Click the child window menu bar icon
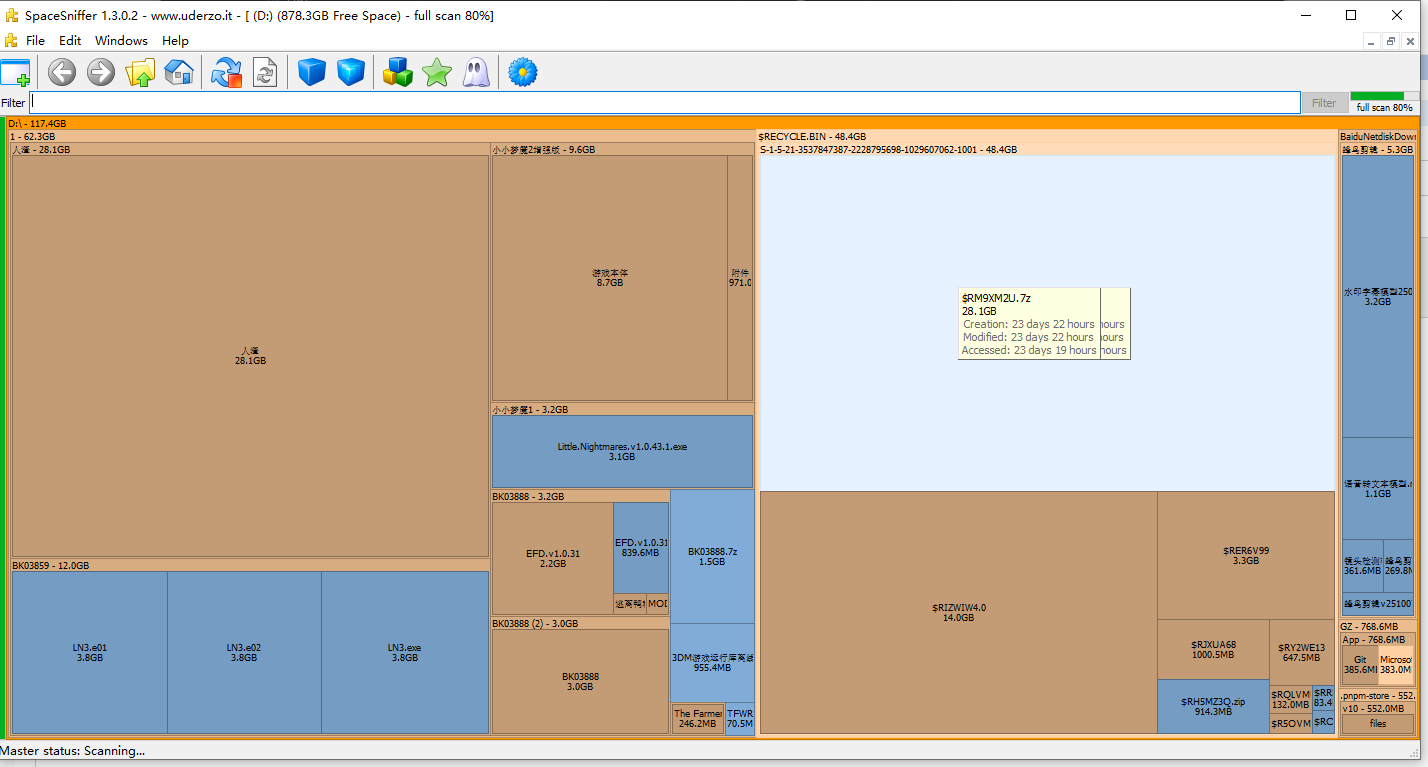 [x=11, y=41]
